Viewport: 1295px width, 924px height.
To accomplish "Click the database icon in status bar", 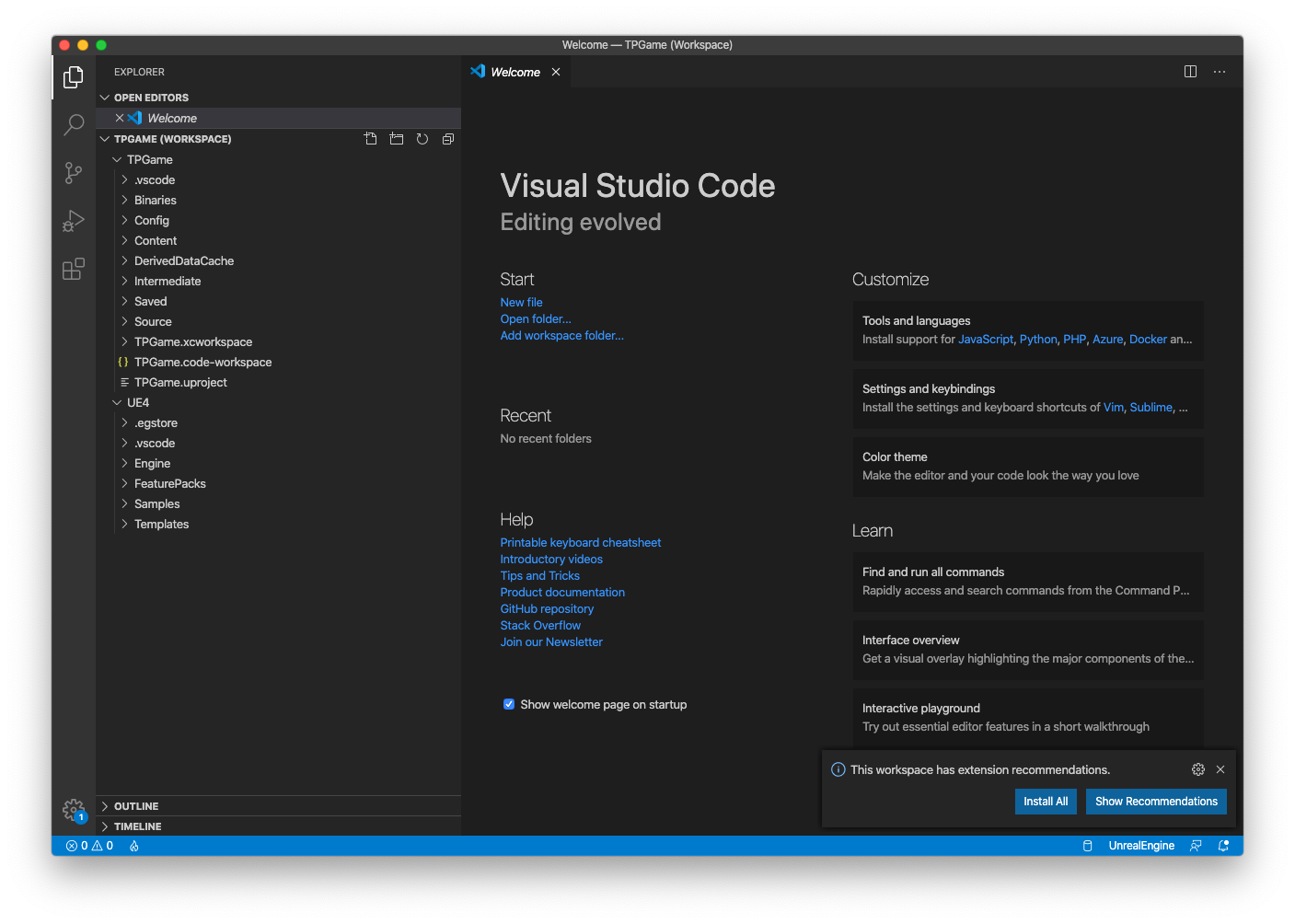I will [x=1087, y=846].
